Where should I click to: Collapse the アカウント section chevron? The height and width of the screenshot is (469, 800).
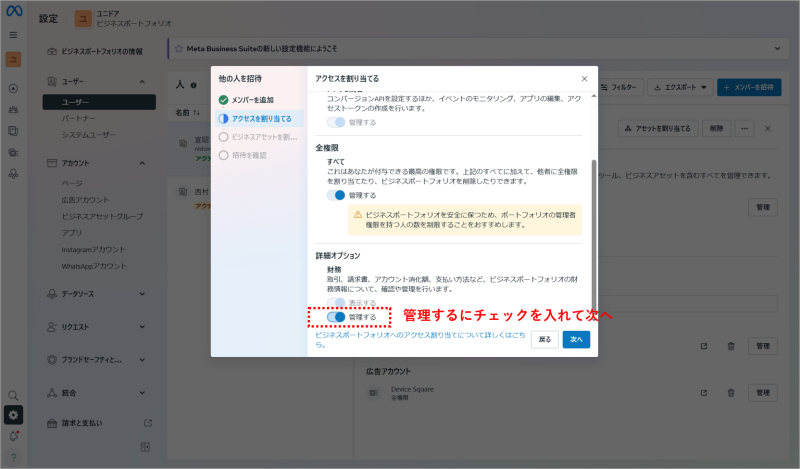point(142,163)
